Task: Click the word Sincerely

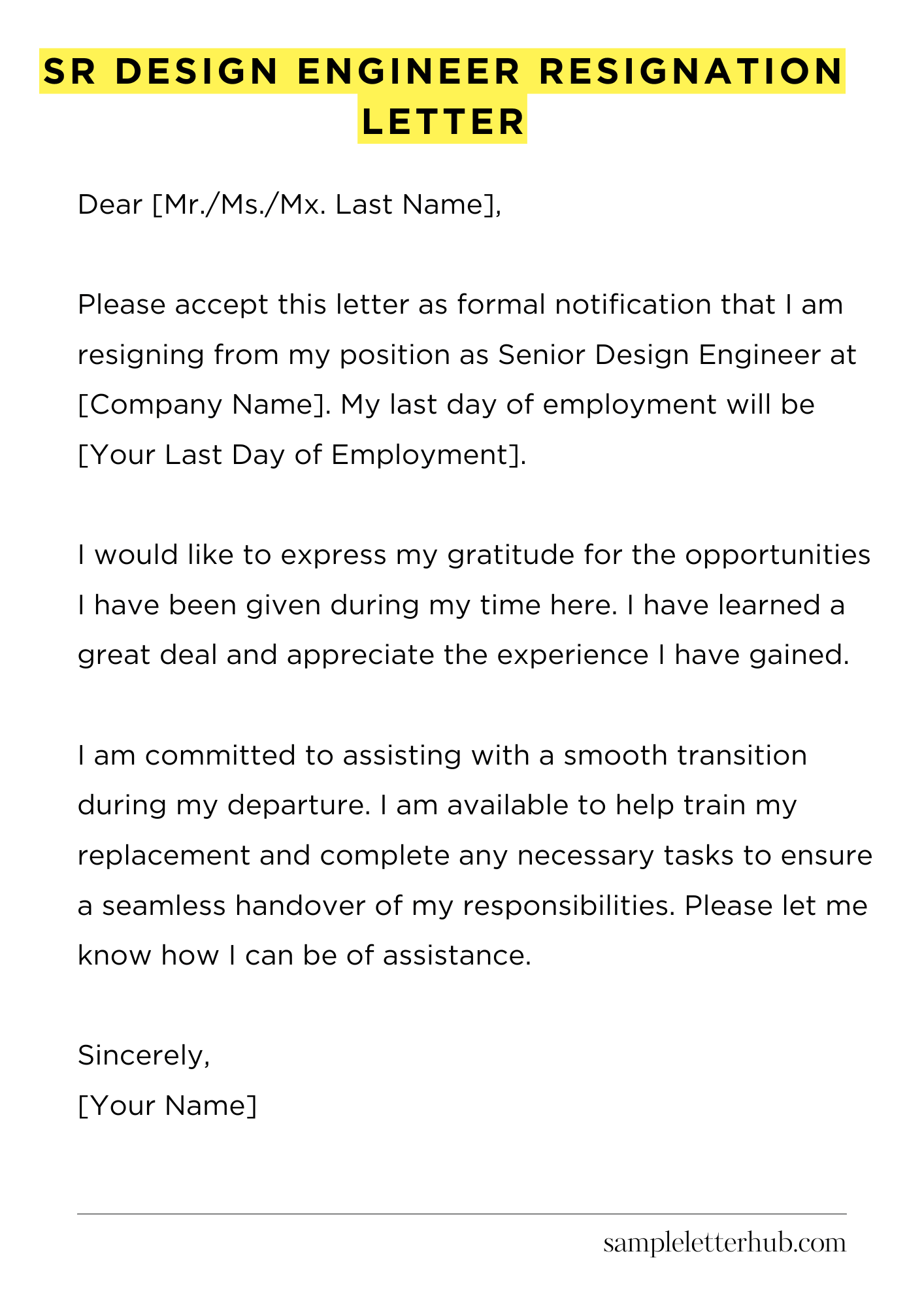Action: (x=144, y=1056)
